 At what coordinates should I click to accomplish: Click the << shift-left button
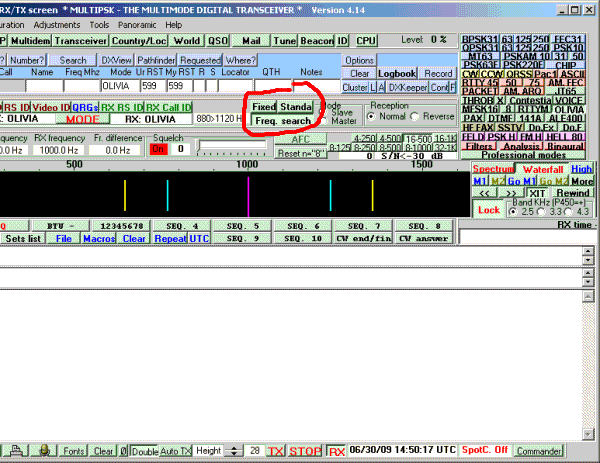tap(485, 193)
